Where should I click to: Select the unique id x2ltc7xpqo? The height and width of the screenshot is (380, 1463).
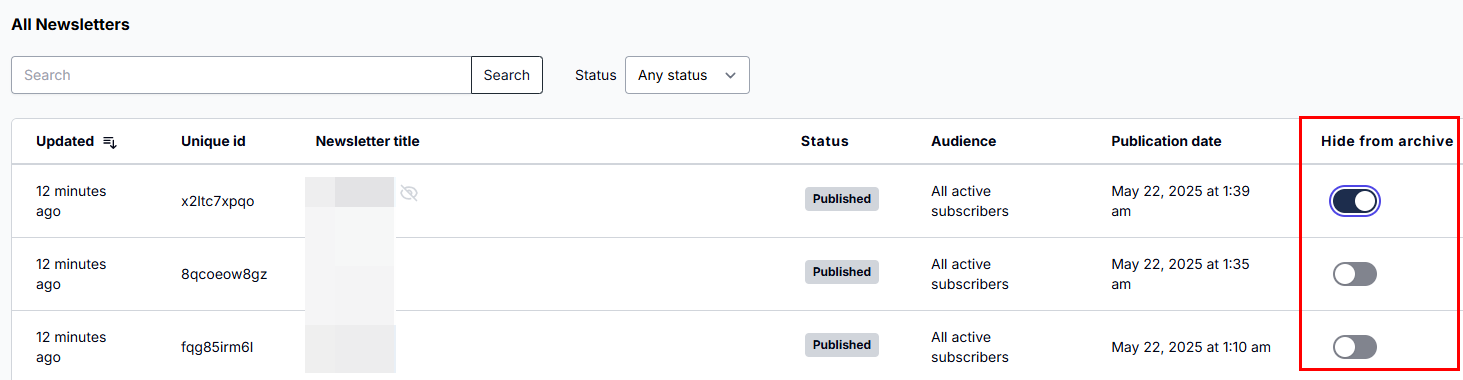pos(218,201)
